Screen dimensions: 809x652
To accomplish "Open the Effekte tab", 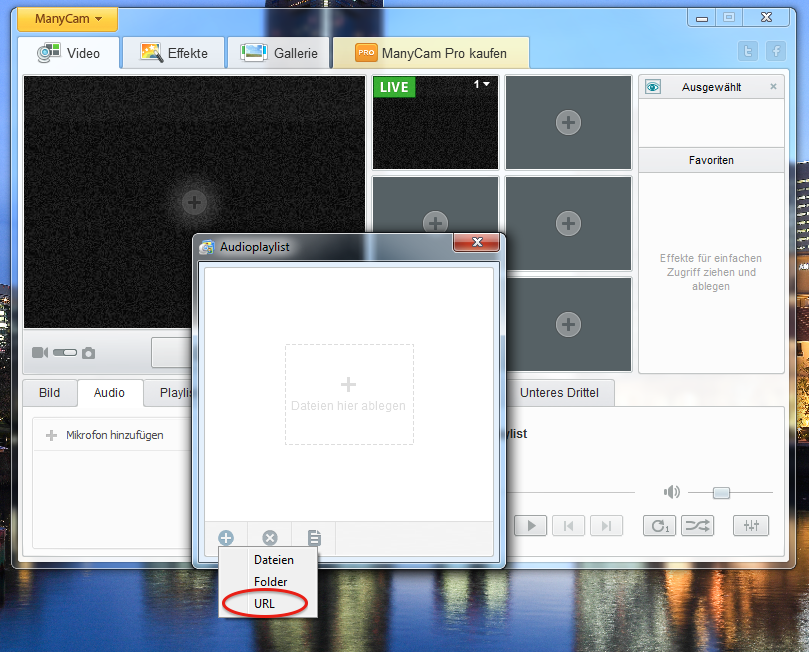I will tap(174, 53).
